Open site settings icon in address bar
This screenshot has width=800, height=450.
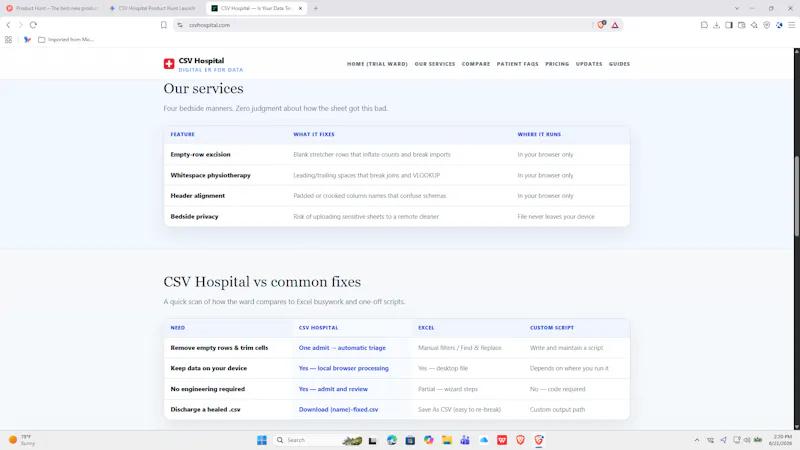pos(180,24)
